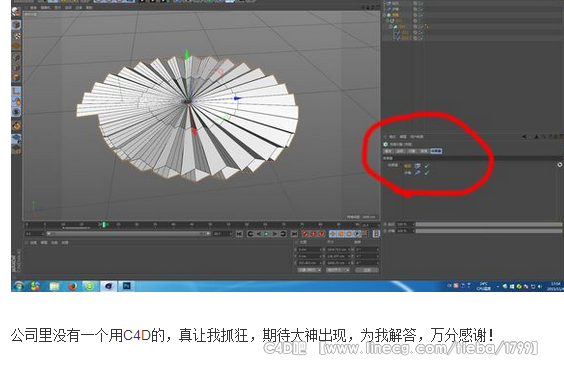This screenshot has width=564, height=365.
Task: Expand fourth object row in object manager tree
Action: (x=388, y=21)
